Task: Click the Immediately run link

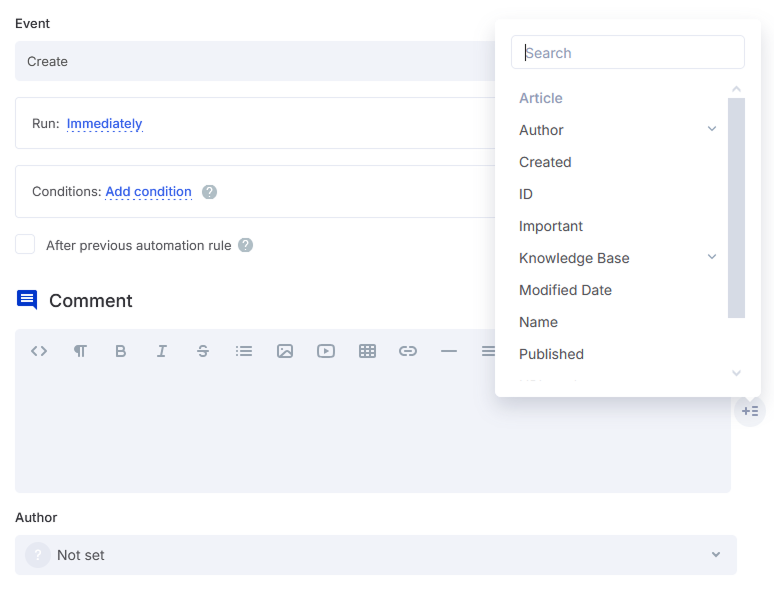Action: point(104,124)
